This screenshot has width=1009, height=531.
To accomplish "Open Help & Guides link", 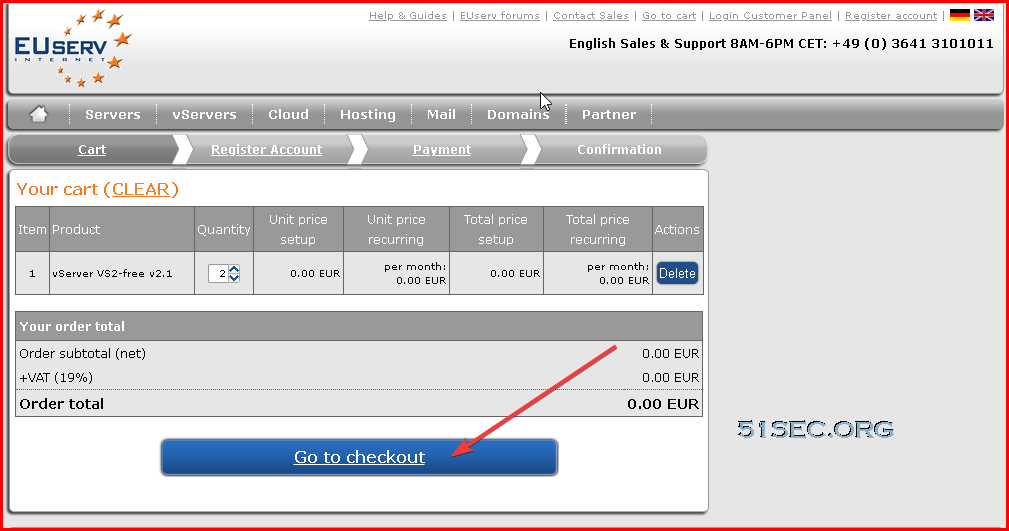I will (x=407, y=15).
